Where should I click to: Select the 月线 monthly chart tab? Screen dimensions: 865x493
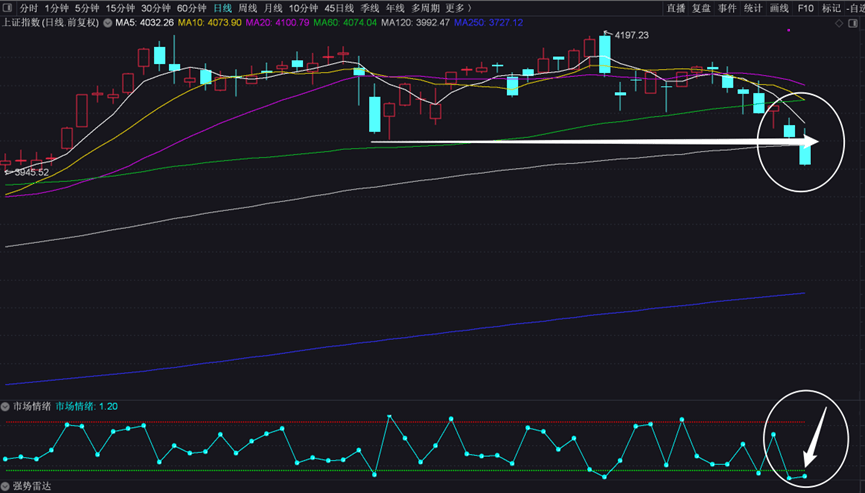[272, 8]
